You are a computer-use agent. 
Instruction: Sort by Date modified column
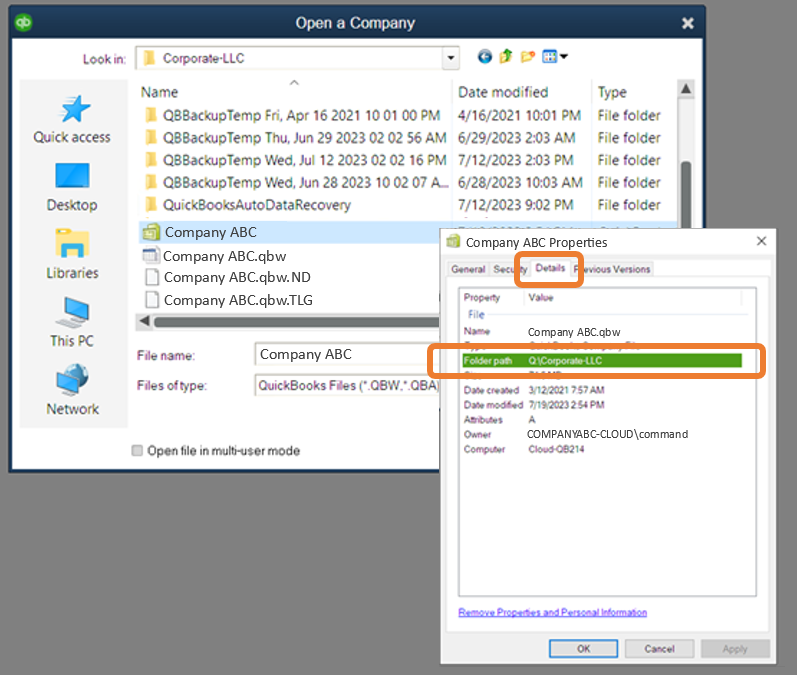pos(503,92)
